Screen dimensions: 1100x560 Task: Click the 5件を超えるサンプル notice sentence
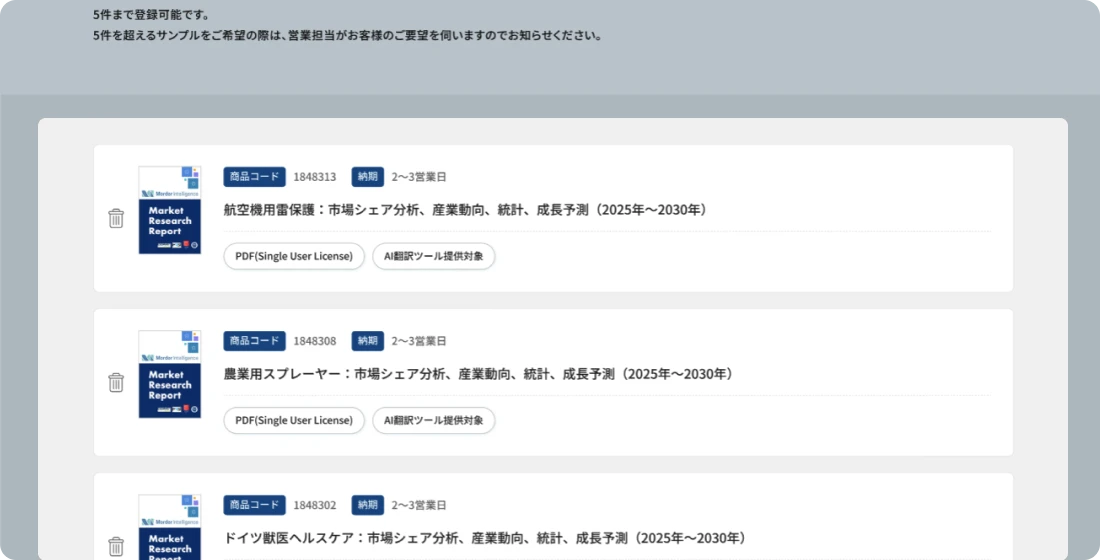point(348,35)
